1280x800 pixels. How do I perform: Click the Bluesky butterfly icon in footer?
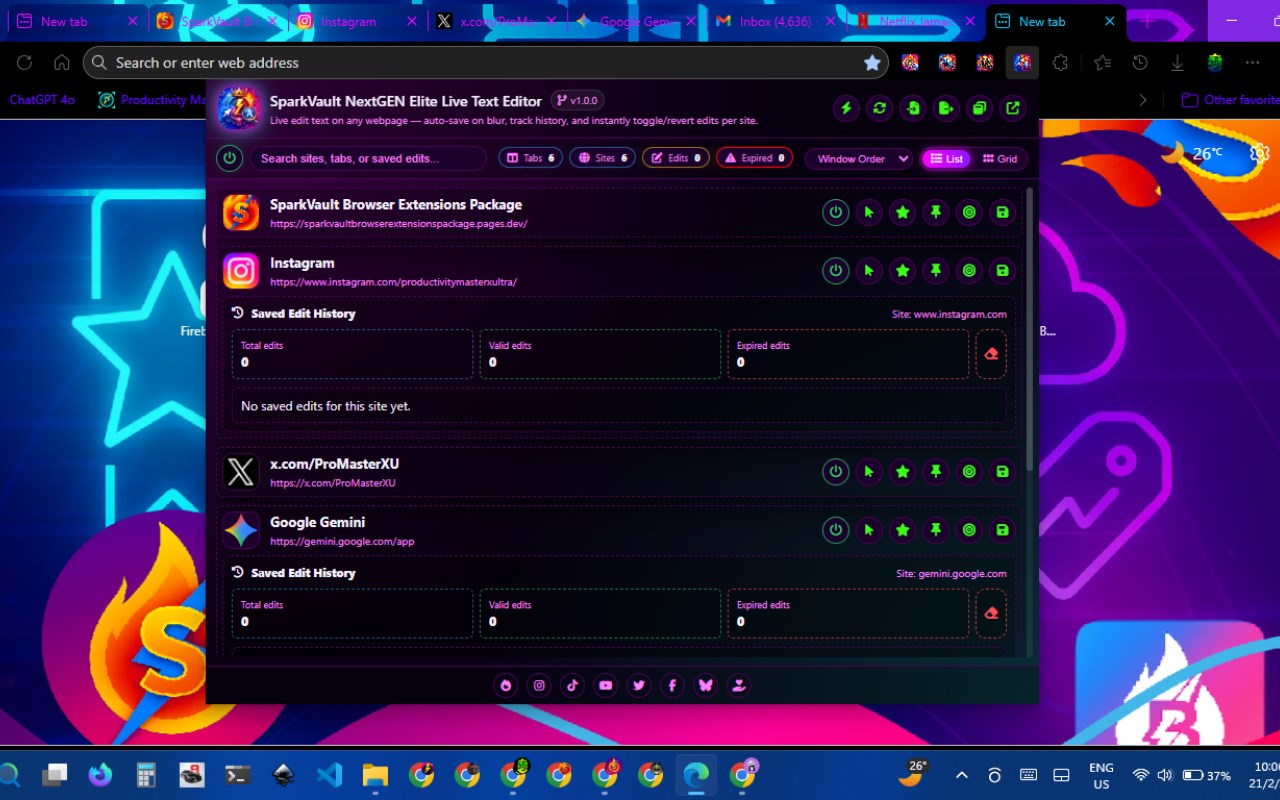tap(705, 685)
